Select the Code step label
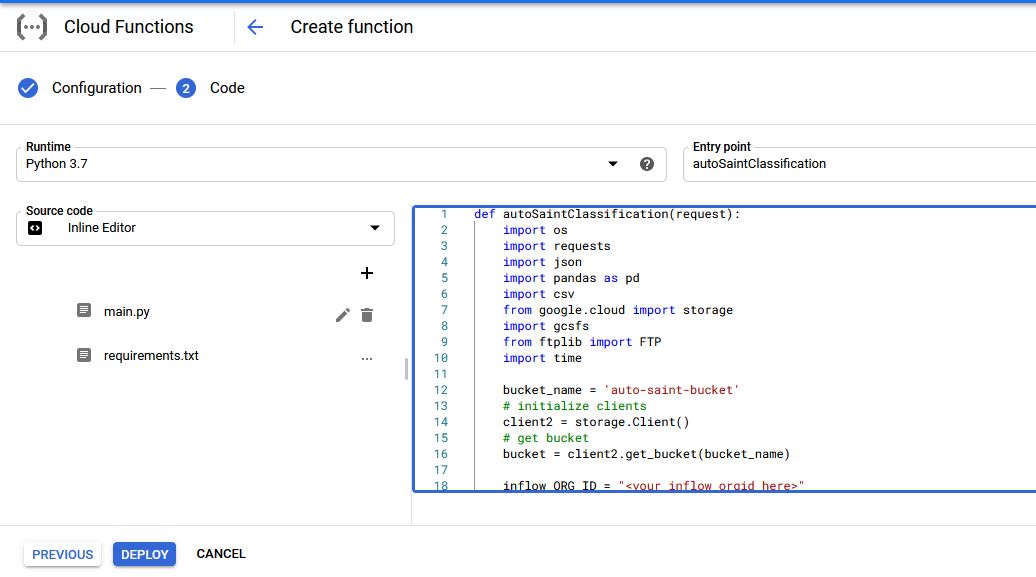Image resolution: width=1036 pixels, height=577 pixels. (227, 88)
